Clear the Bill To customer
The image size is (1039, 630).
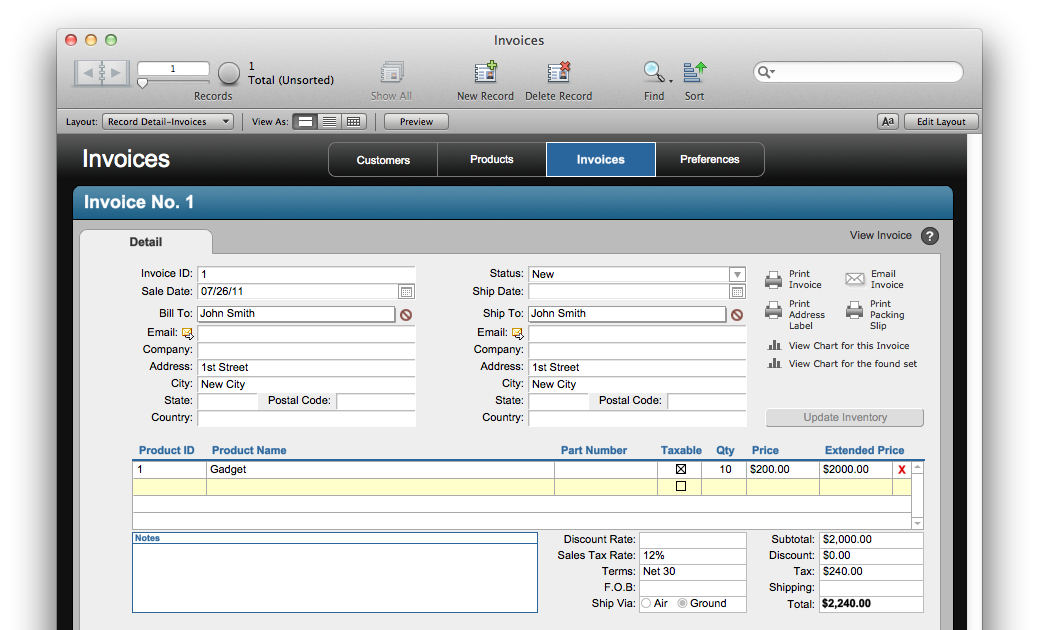[x=406, y=315]
